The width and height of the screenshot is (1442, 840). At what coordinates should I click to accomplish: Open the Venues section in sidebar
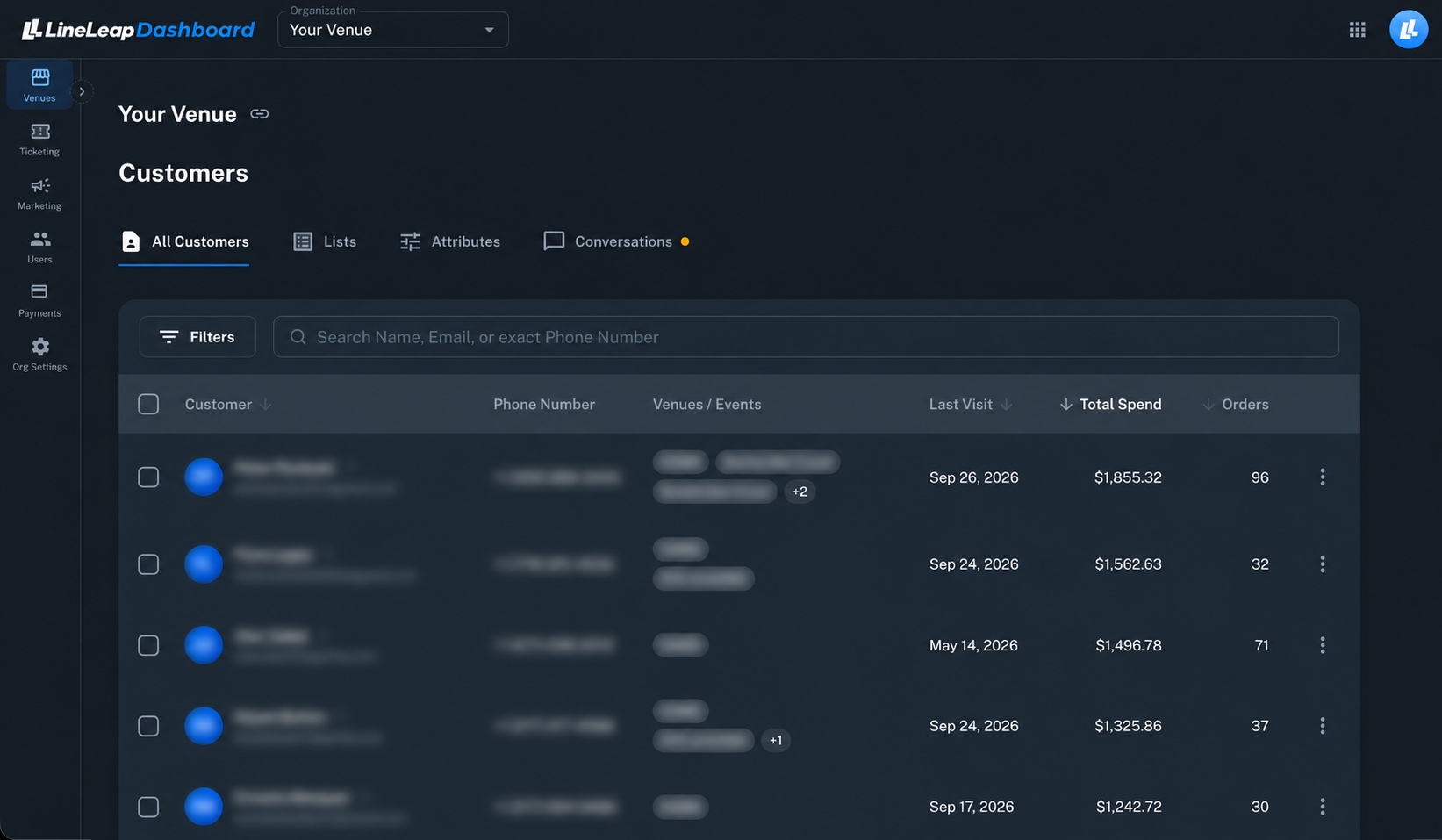pos(39,85)
